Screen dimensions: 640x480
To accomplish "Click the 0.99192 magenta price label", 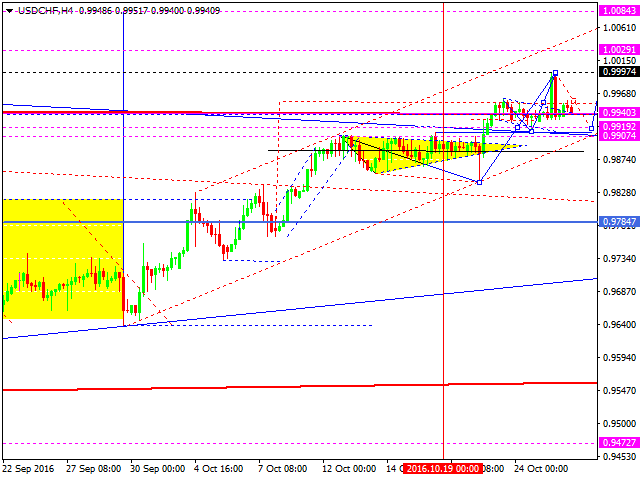I will tap(619, 127).
